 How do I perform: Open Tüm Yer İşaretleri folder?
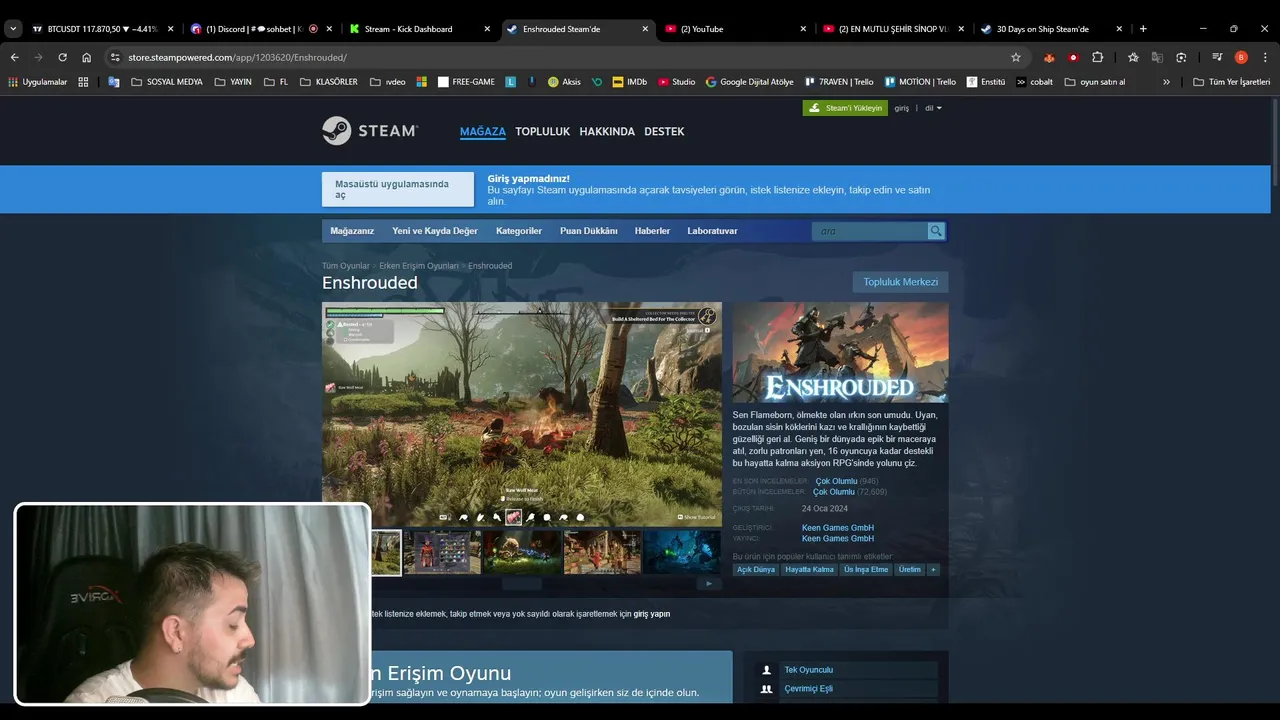coord(1232,82)
